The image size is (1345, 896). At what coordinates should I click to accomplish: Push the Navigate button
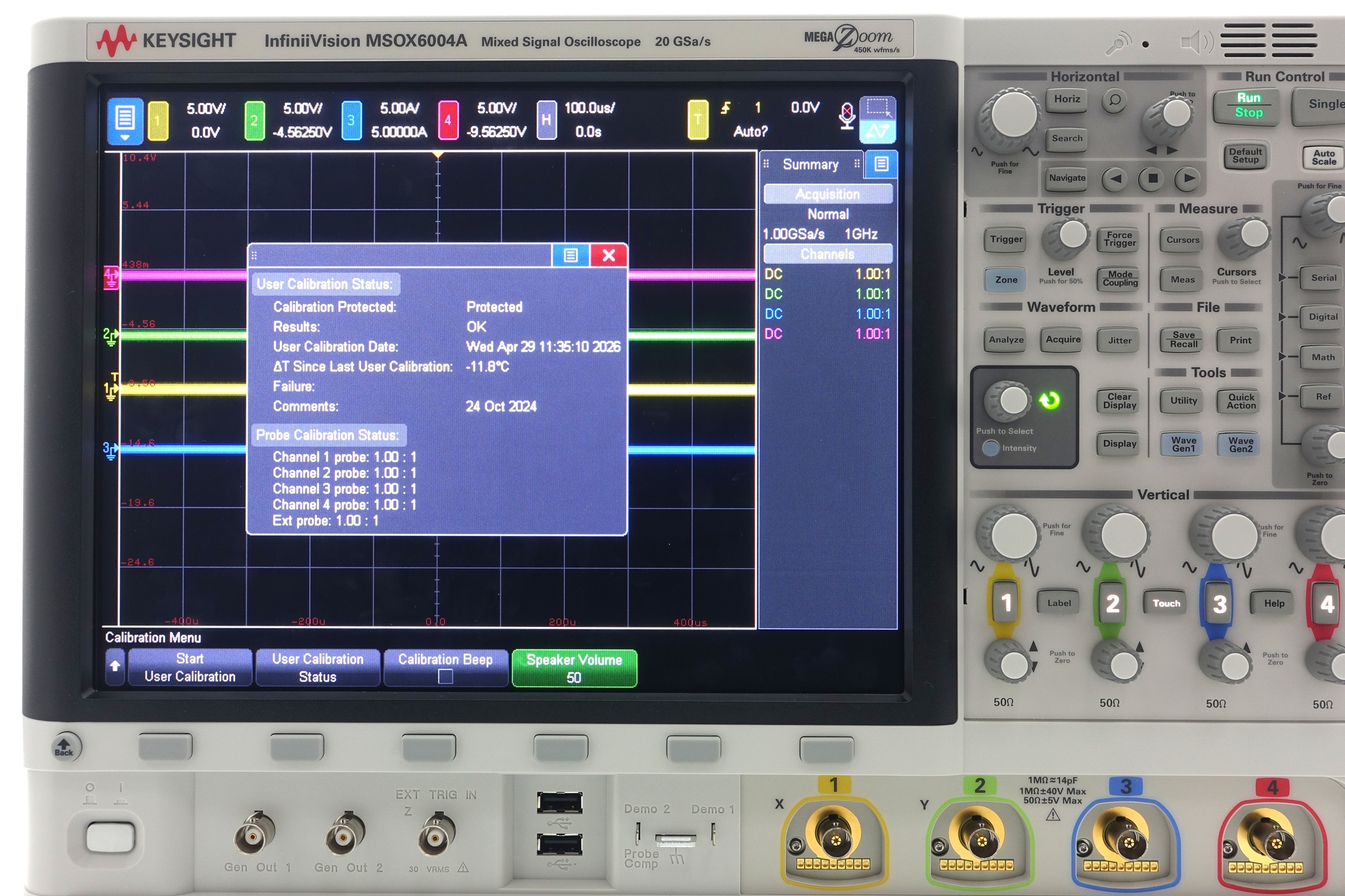[x=1067, y=179]
